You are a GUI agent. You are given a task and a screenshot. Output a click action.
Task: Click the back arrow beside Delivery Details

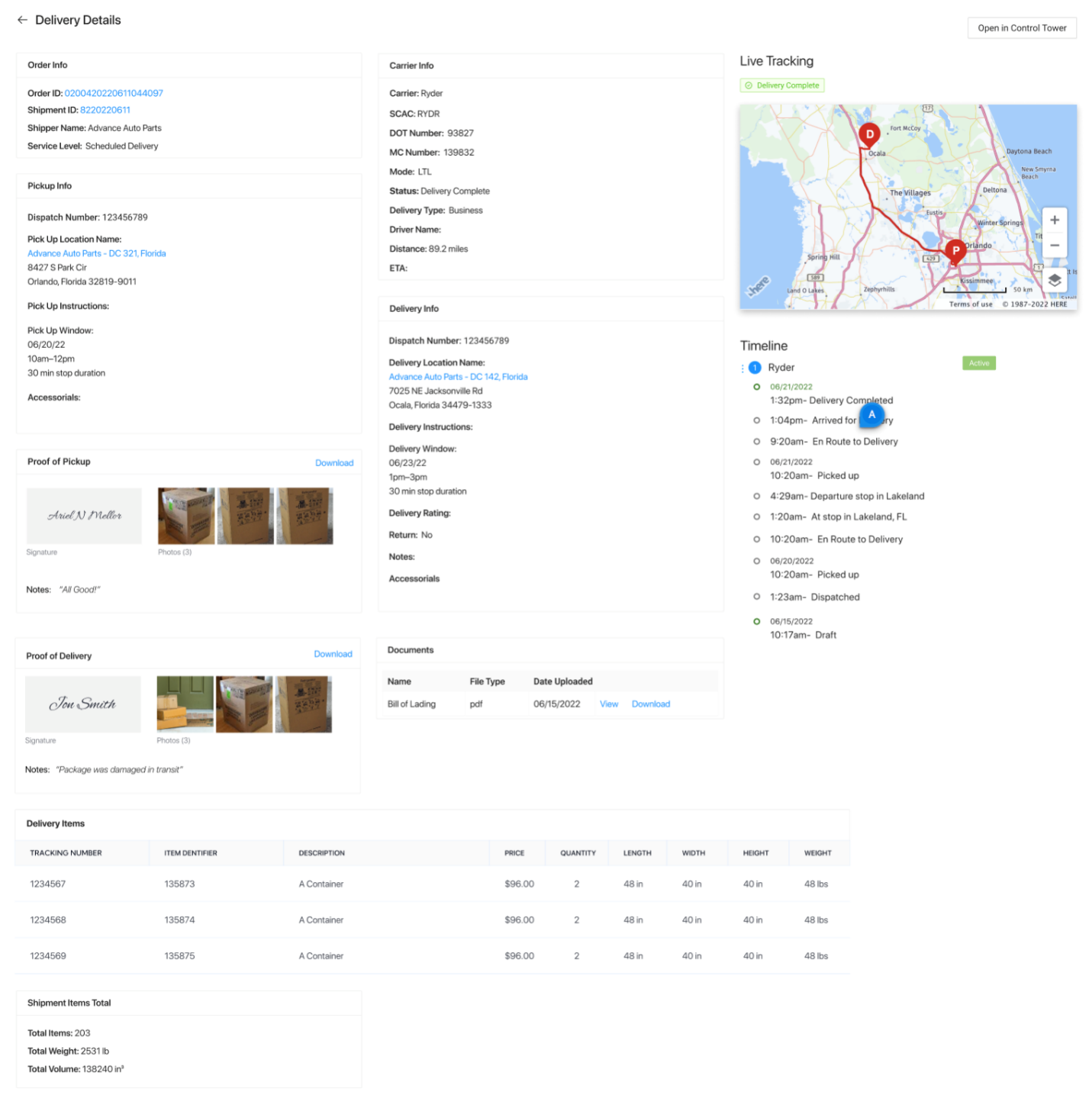22,20
